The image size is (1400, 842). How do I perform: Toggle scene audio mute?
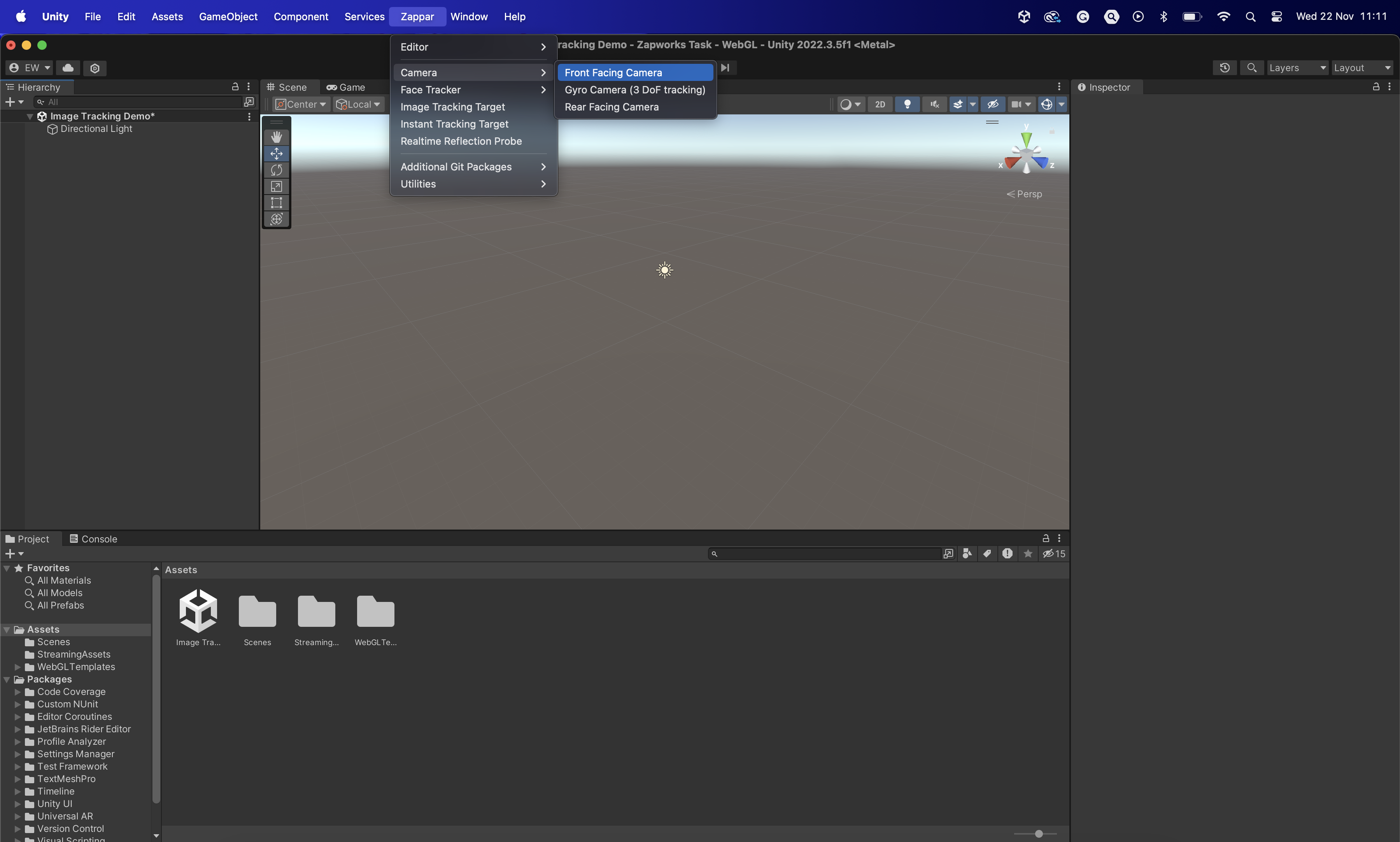934,104
